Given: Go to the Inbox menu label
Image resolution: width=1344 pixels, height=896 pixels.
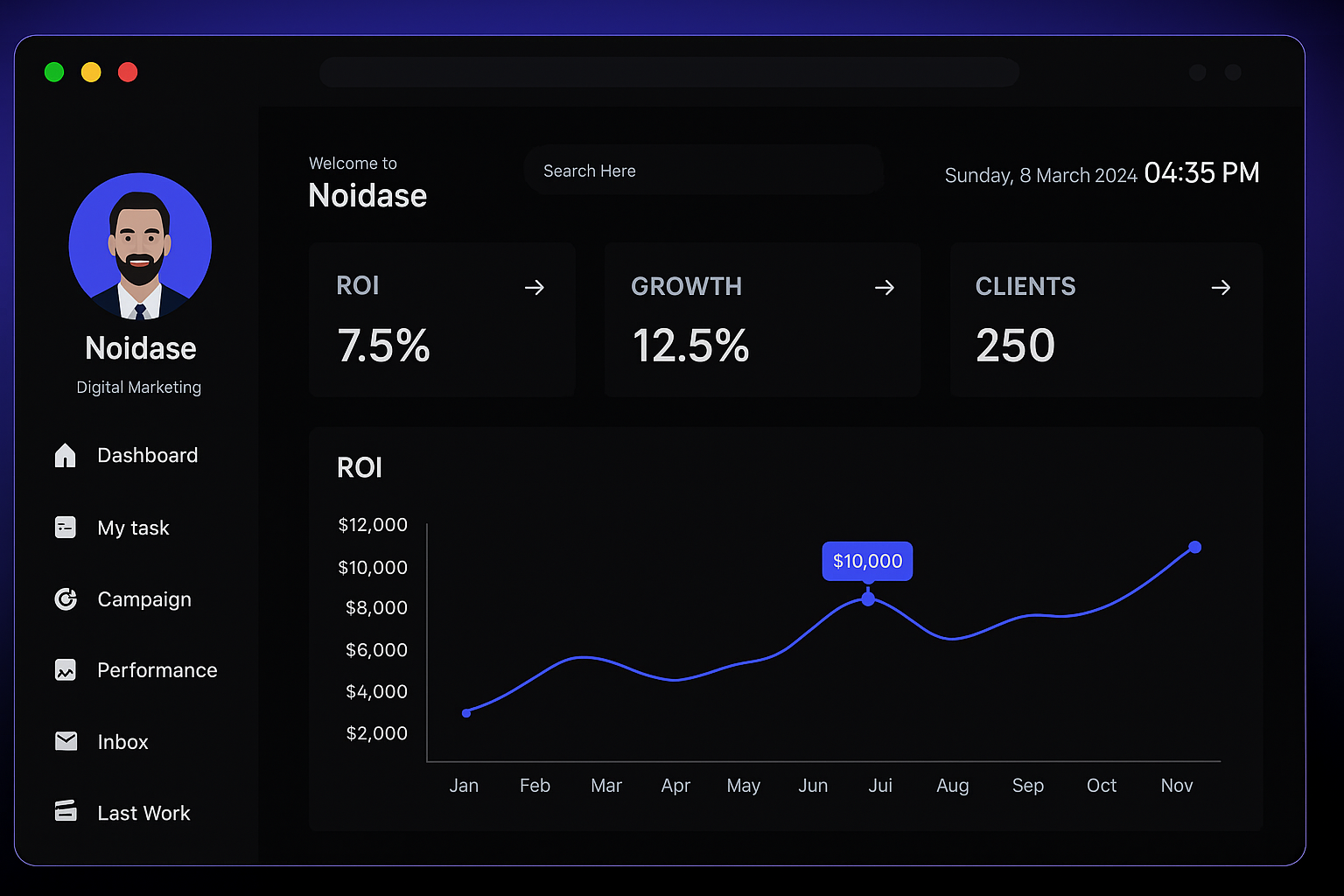Looking at the screenshot, I should (123, 742).
